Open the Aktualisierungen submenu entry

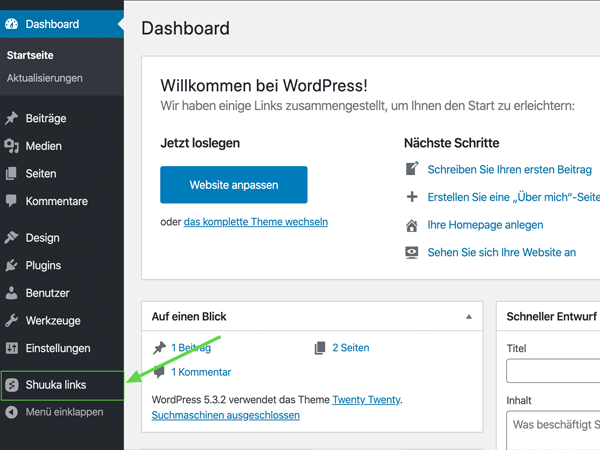click(44, 78)
